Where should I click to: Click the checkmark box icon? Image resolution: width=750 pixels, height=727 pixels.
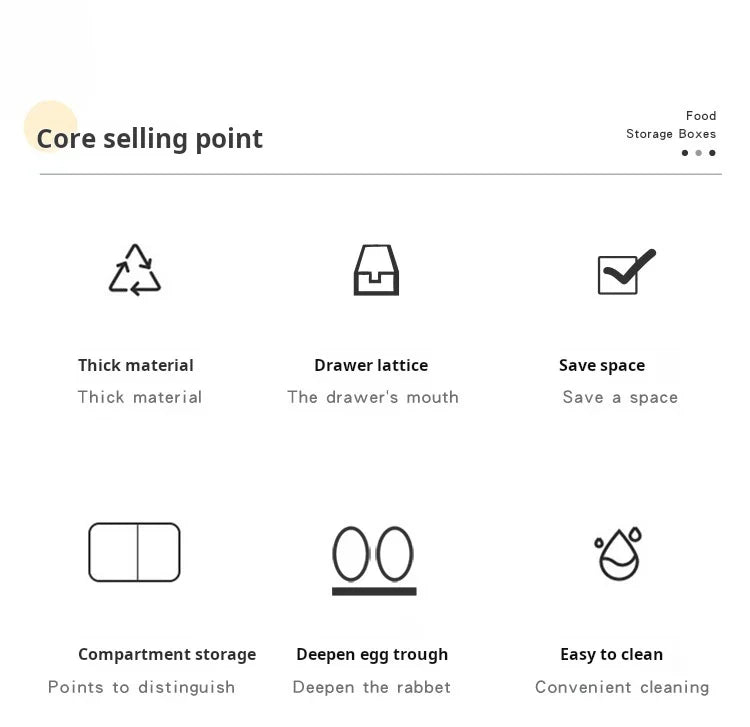(x=626, y=272)
